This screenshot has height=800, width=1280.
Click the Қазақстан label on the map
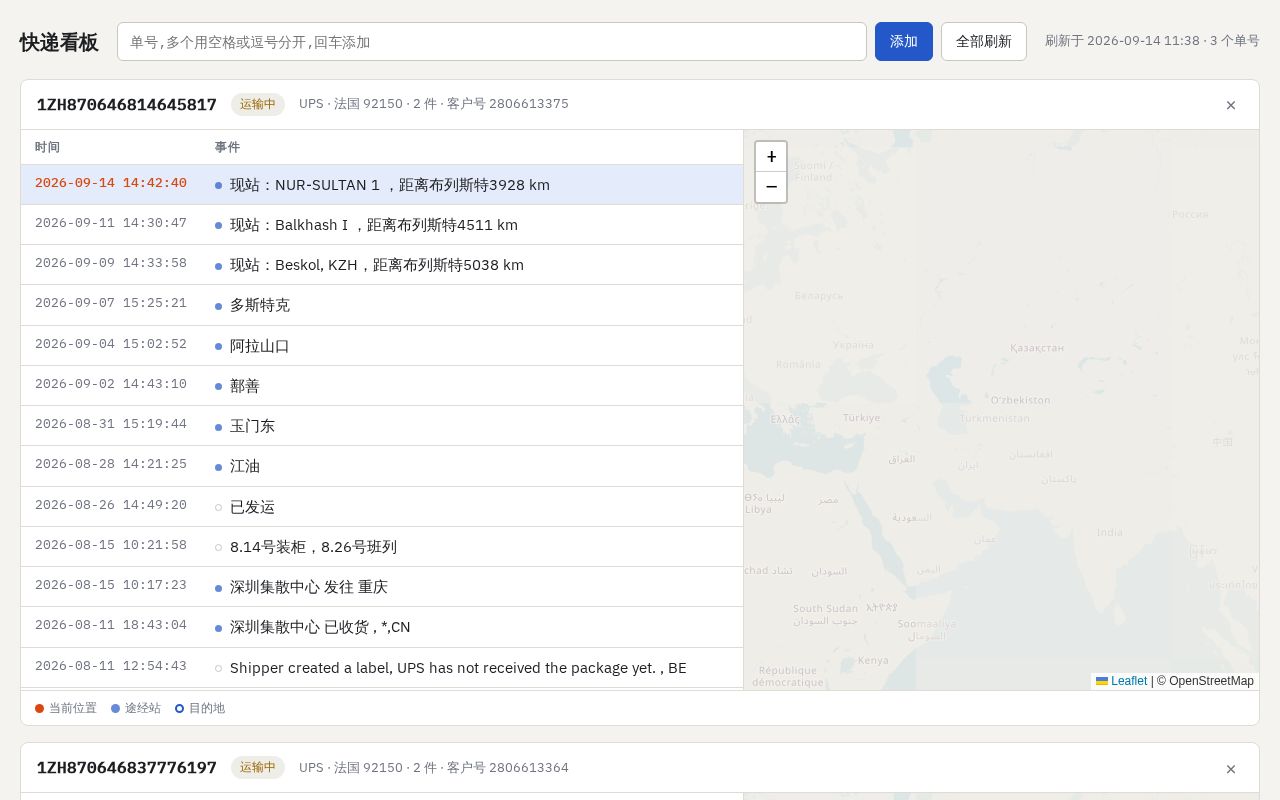click(1037, 348)
